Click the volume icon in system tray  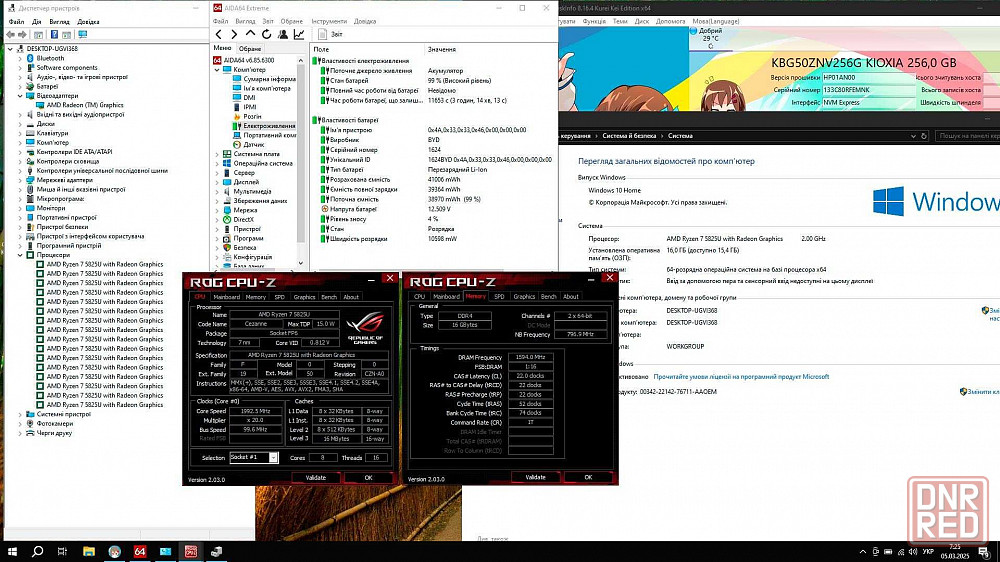point(913,552)
